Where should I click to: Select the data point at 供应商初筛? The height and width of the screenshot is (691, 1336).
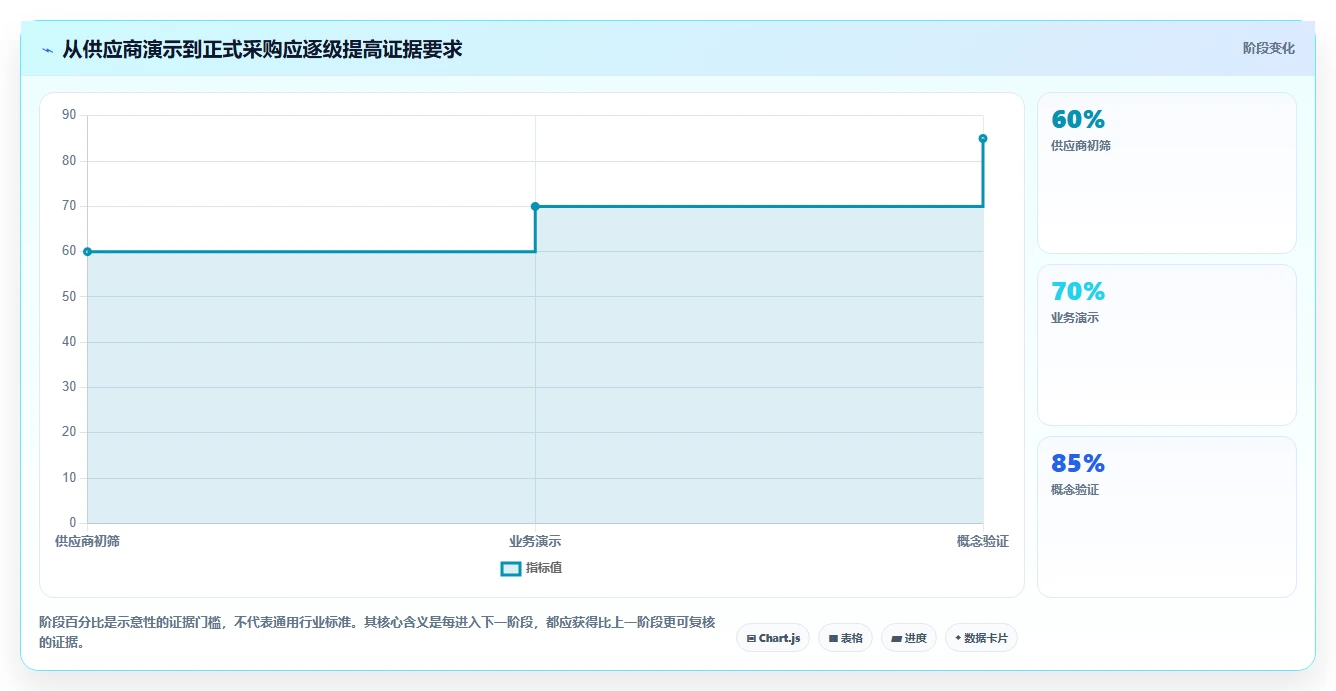click(x=87, y=252)
